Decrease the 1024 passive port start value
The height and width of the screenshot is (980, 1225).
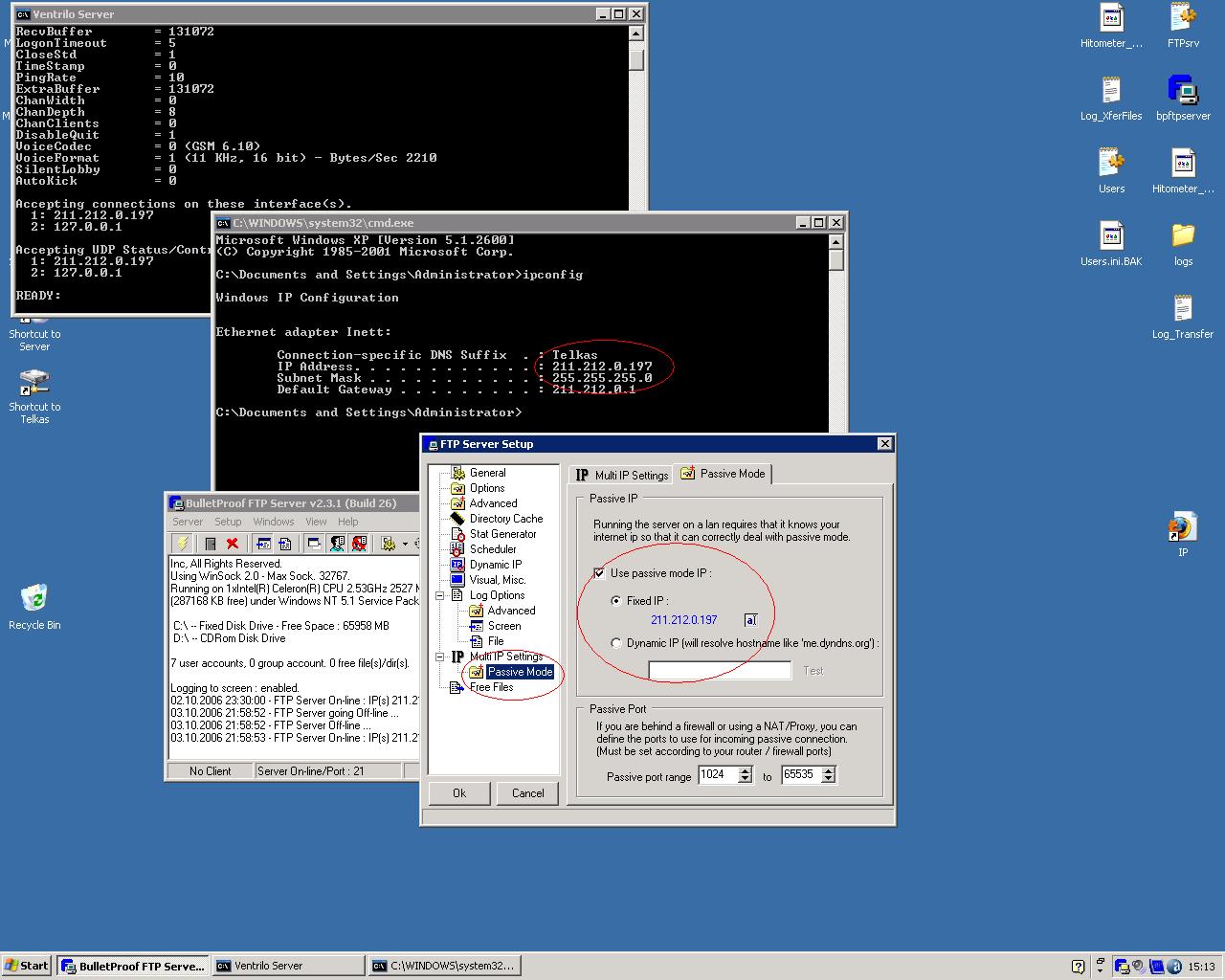pos(746,780)
